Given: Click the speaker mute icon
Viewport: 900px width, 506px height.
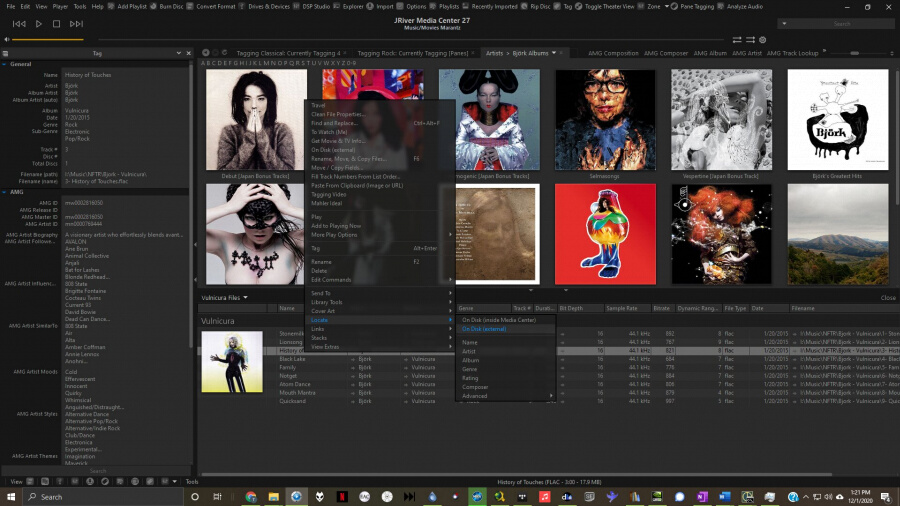Looking at the screenshot, I should (x=6, y=39).
